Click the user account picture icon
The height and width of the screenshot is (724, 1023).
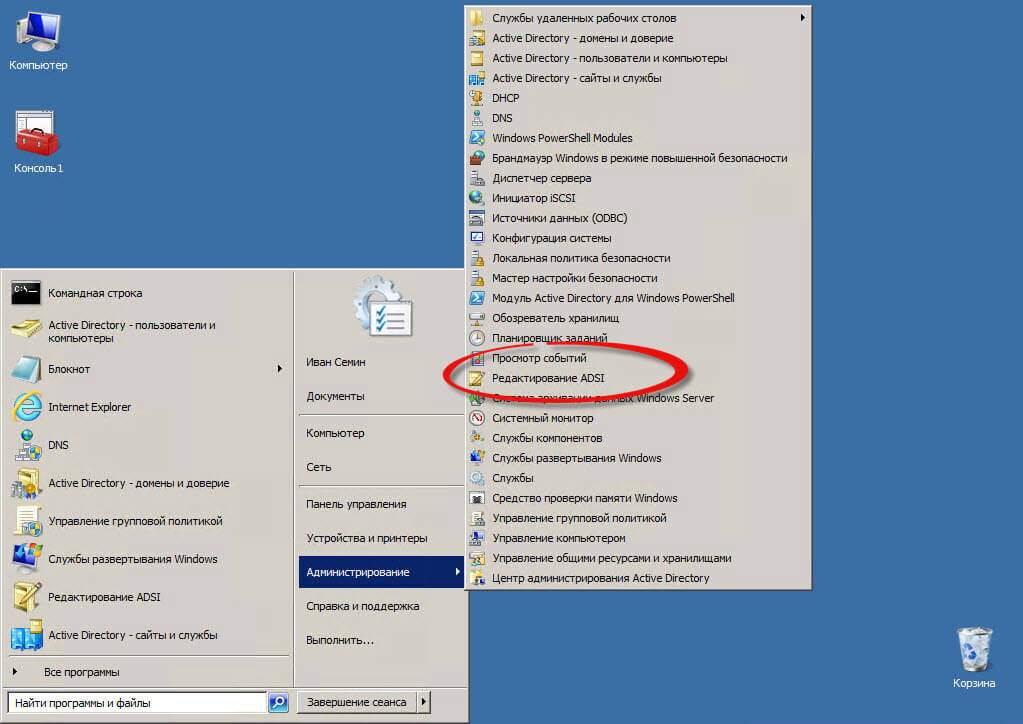[x=382, y=308]
